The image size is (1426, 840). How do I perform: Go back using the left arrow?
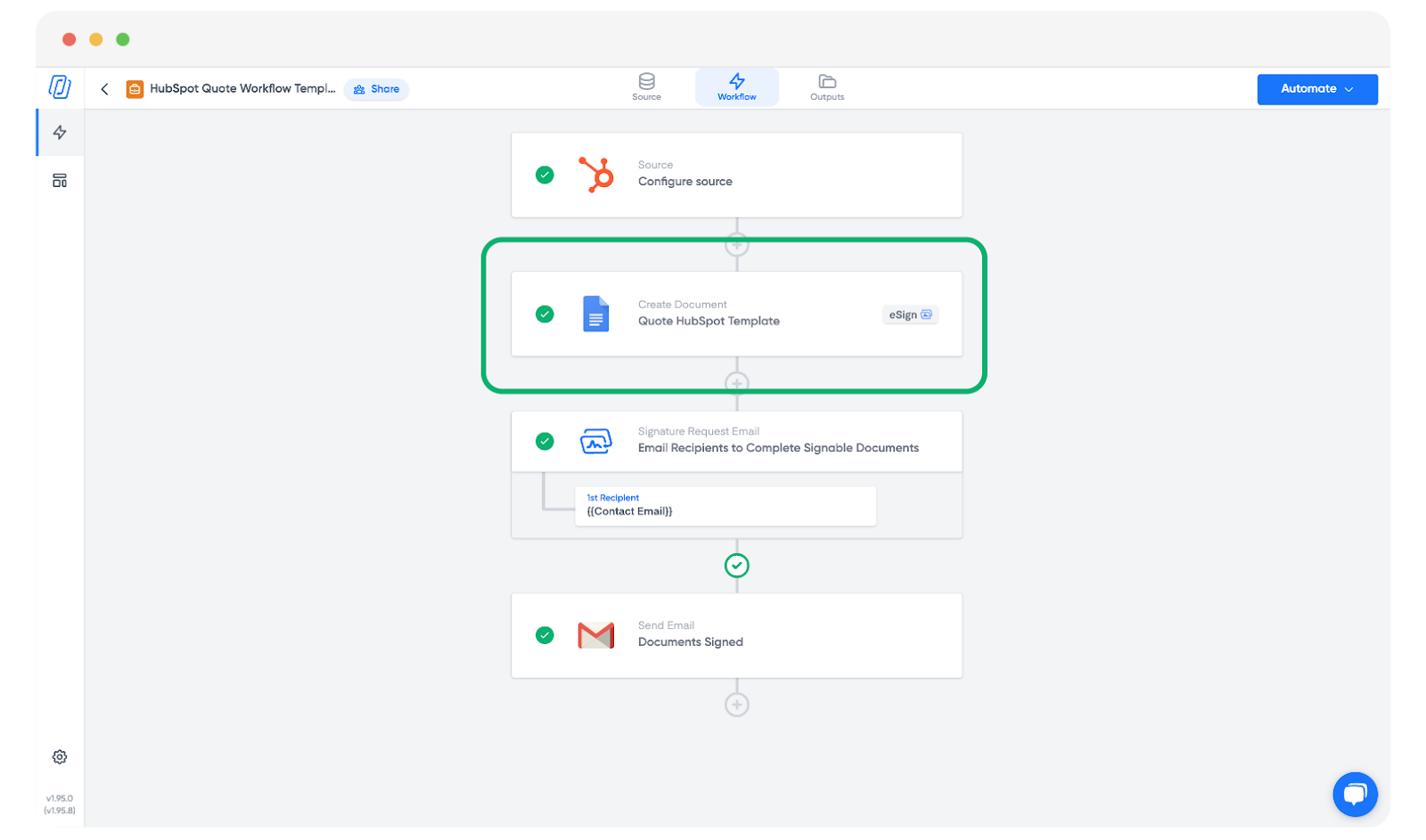[105, 89]
